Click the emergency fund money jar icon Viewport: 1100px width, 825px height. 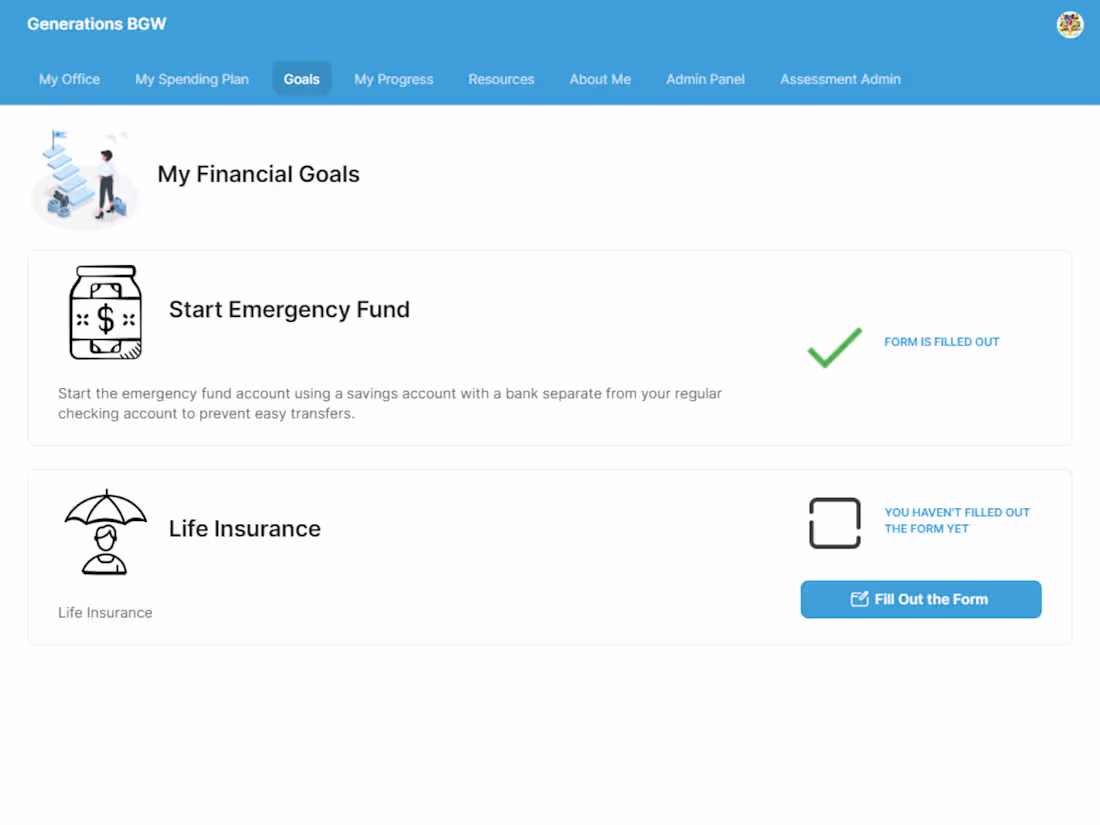coord(105,312)
